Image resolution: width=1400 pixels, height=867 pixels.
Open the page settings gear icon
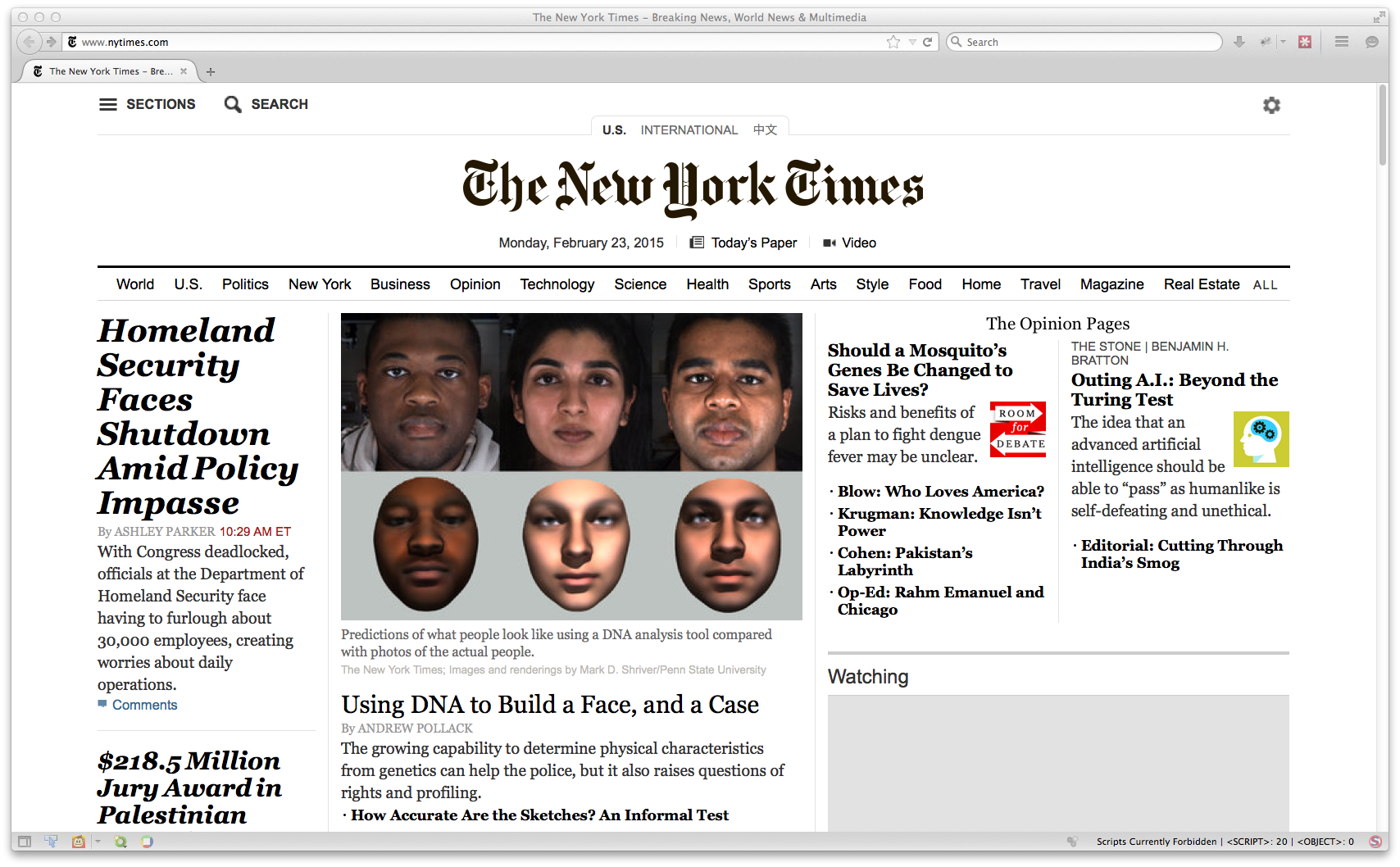coord(1271,105)
